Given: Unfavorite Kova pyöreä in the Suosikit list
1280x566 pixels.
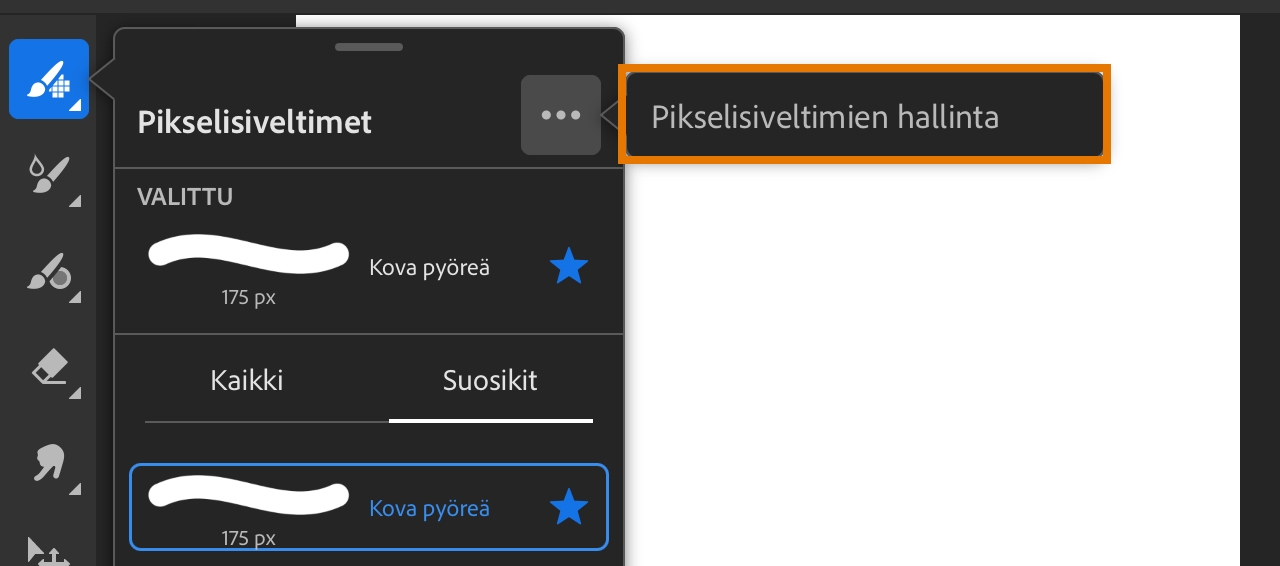Looking at the screenshot, I should coord(569,508).
